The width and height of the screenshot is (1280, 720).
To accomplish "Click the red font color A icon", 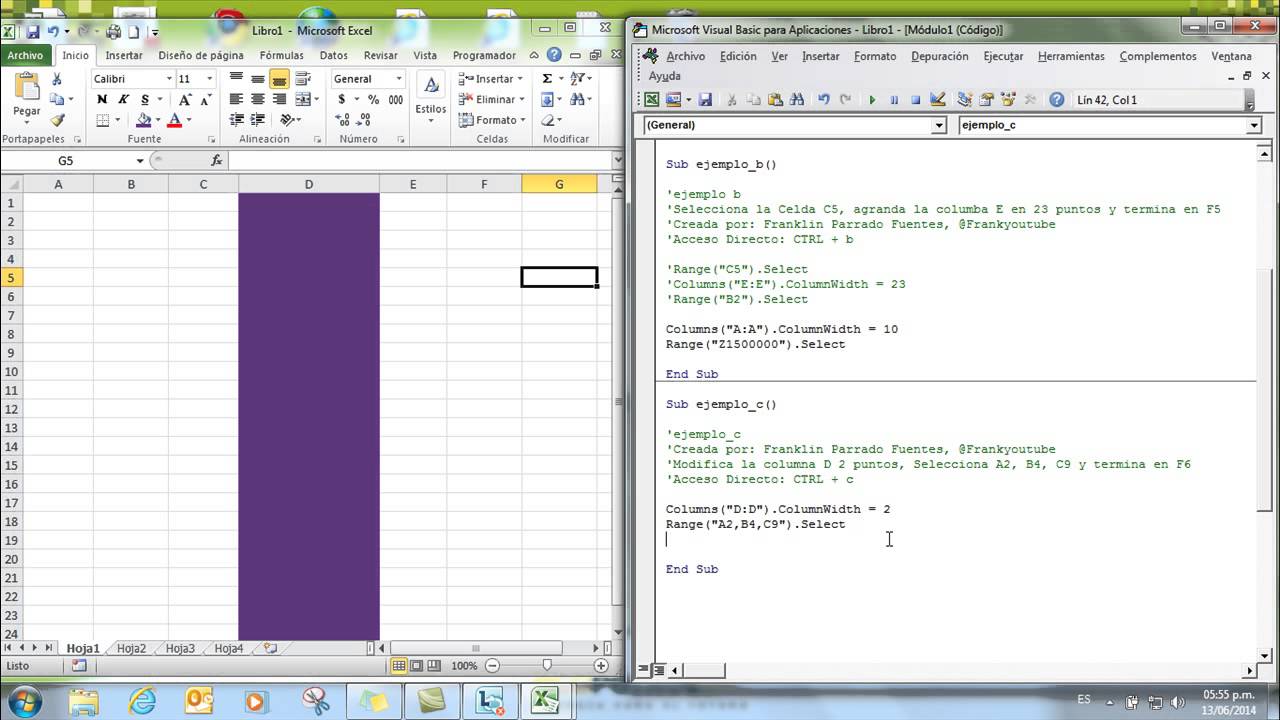I will (175, 120).
